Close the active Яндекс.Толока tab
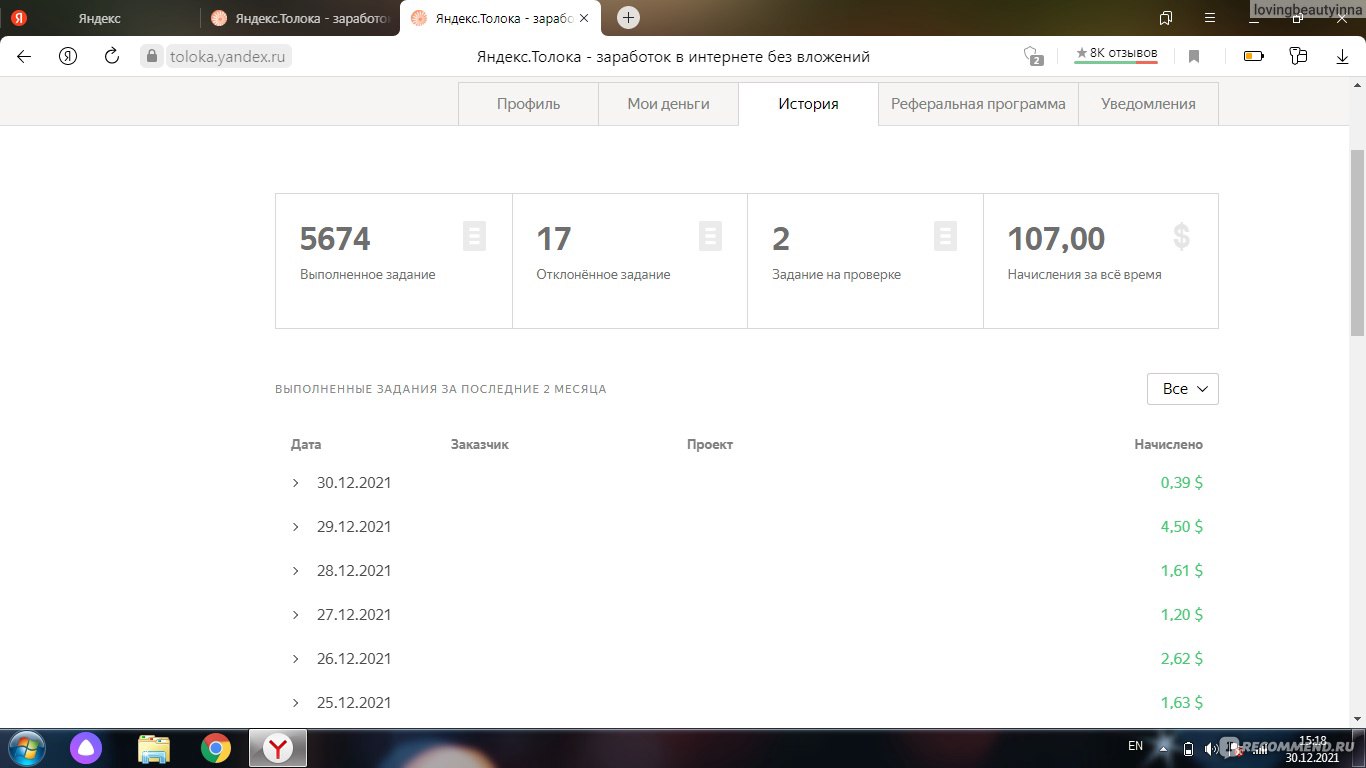Viewport: 1366px width, 768px height. (x=584, y=18)
